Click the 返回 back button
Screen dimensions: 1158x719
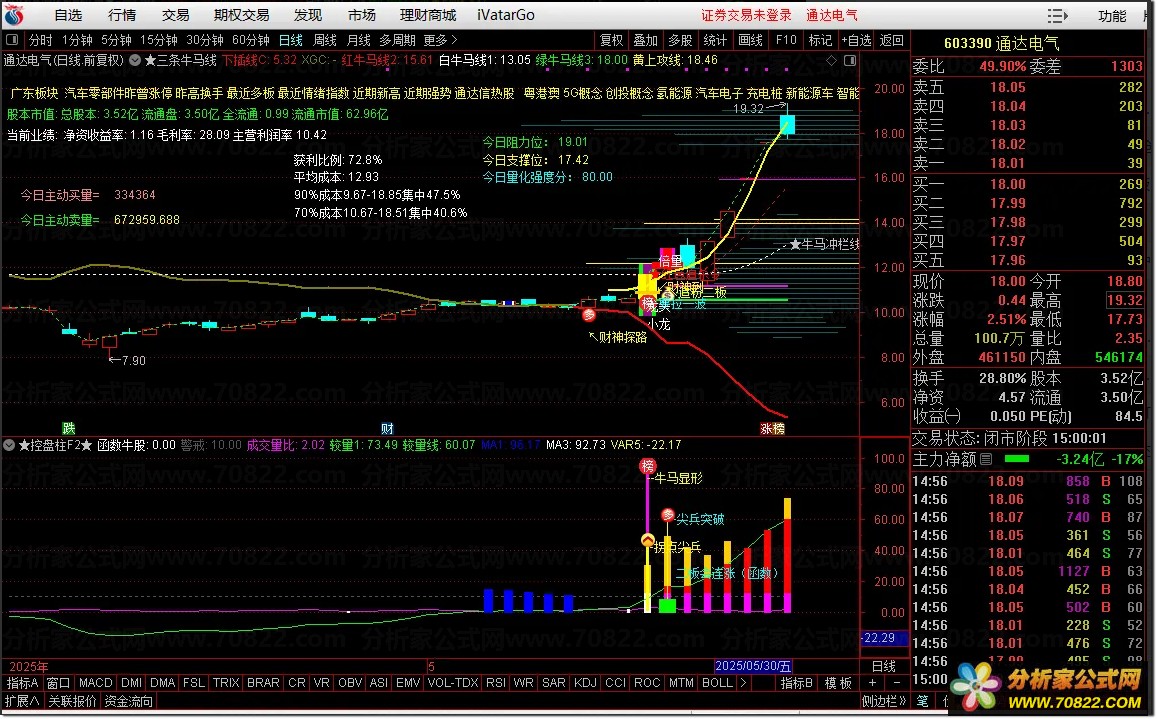[x=891, y=40]
